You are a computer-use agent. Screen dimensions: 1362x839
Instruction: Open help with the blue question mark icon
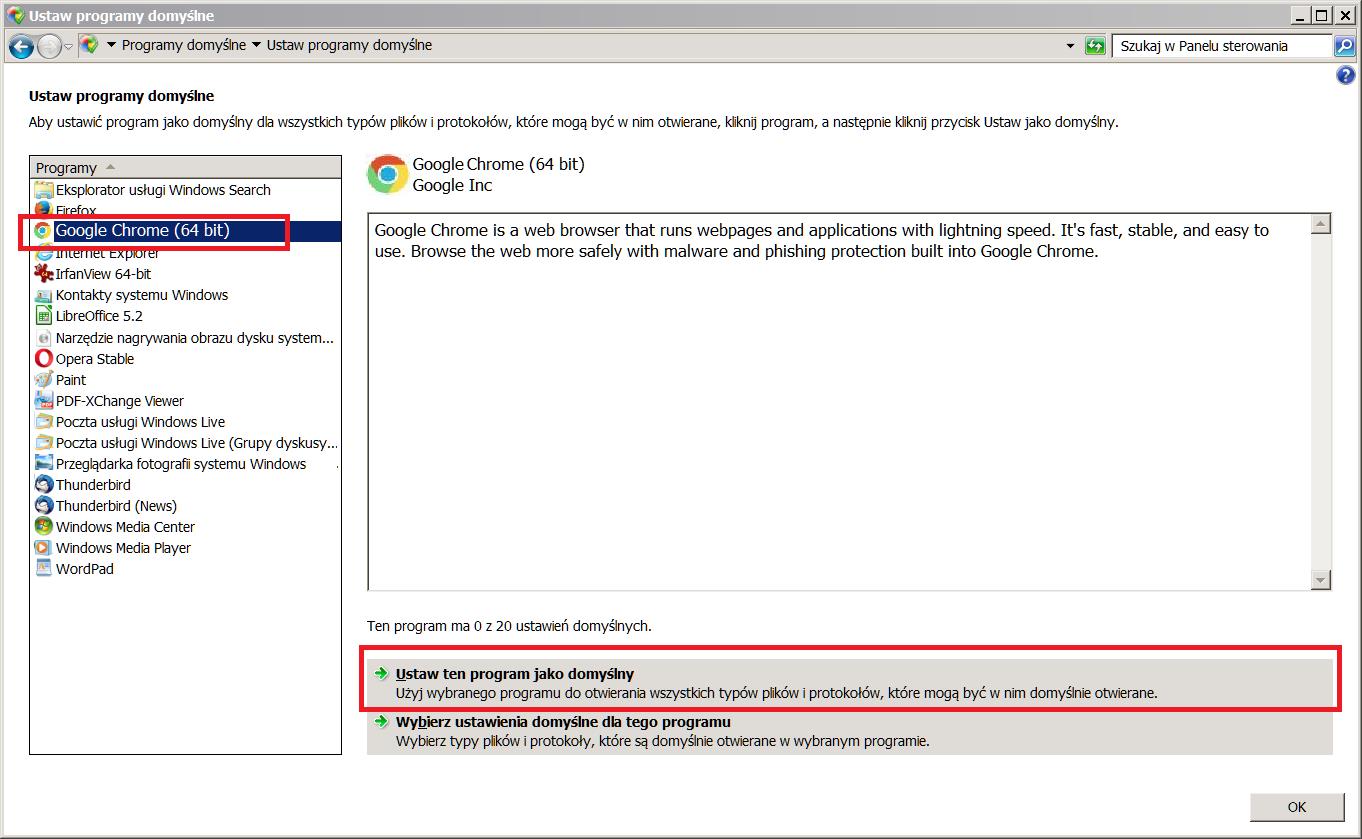tap(1345, 76)
